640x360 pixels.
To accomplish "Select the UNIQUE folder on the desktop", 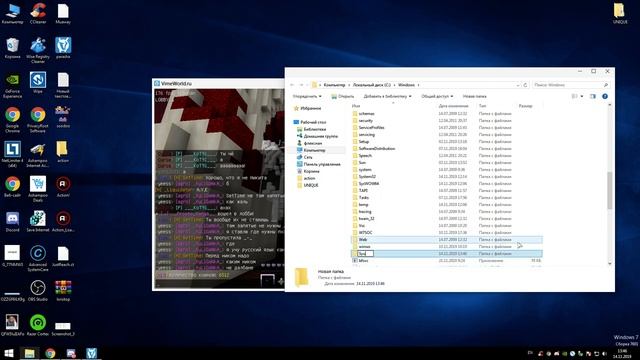I will pos(620,13).
